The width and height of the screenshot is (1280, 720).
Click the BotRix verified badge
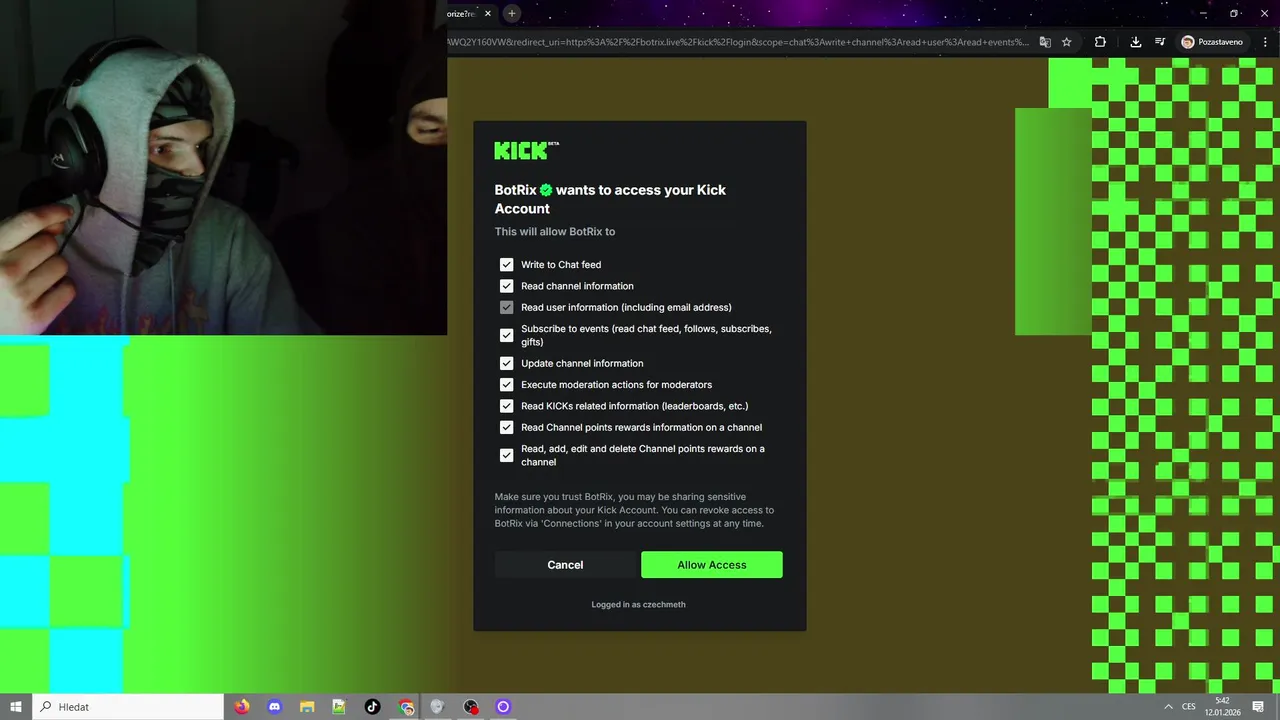(546, 190)
